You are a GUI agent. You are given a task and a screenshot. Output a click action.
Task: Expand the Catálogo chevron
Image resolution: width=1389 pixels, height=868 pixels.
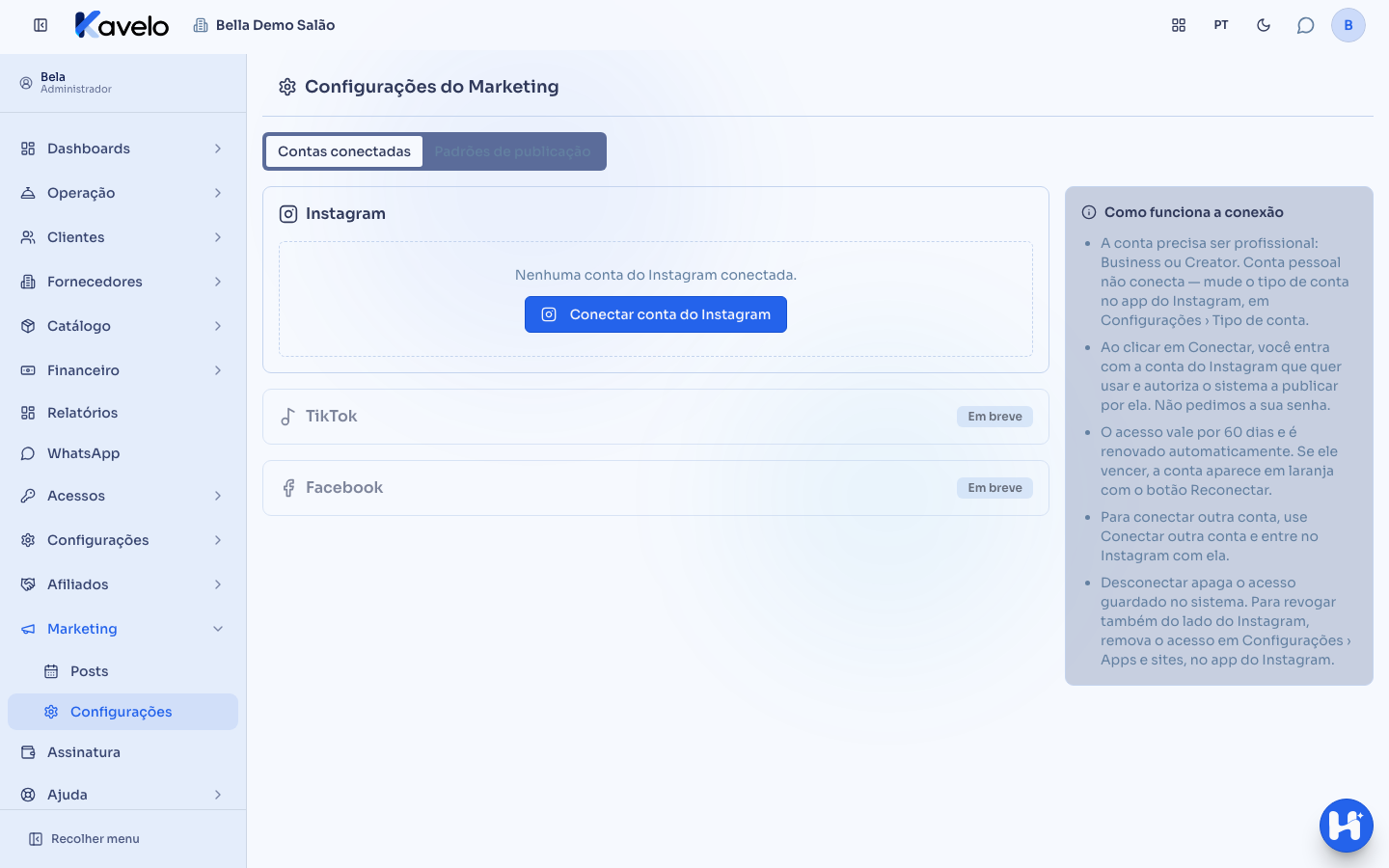(x=218, y=326)
